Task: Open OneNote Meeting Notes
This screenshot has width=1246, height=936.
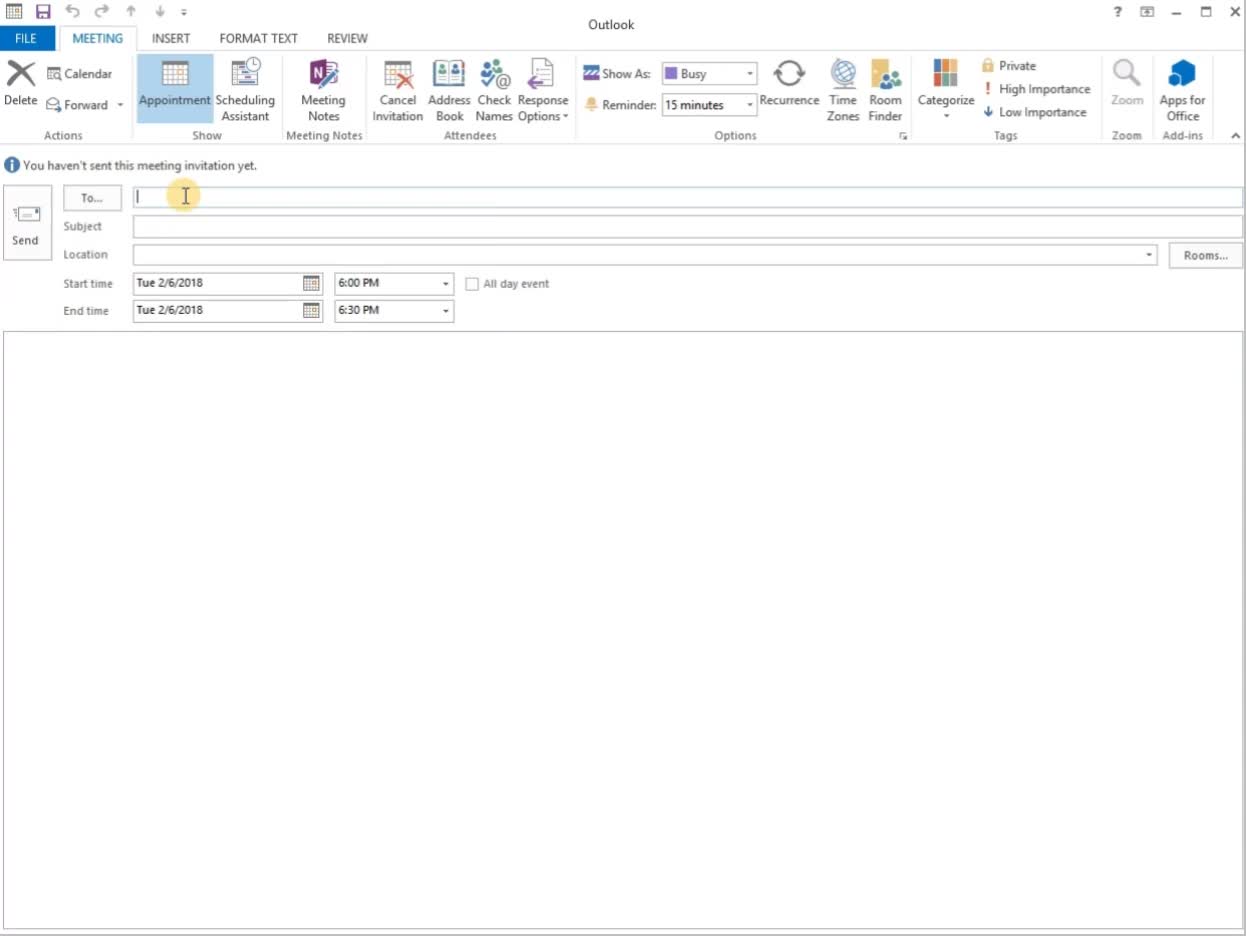Action: 323,88
